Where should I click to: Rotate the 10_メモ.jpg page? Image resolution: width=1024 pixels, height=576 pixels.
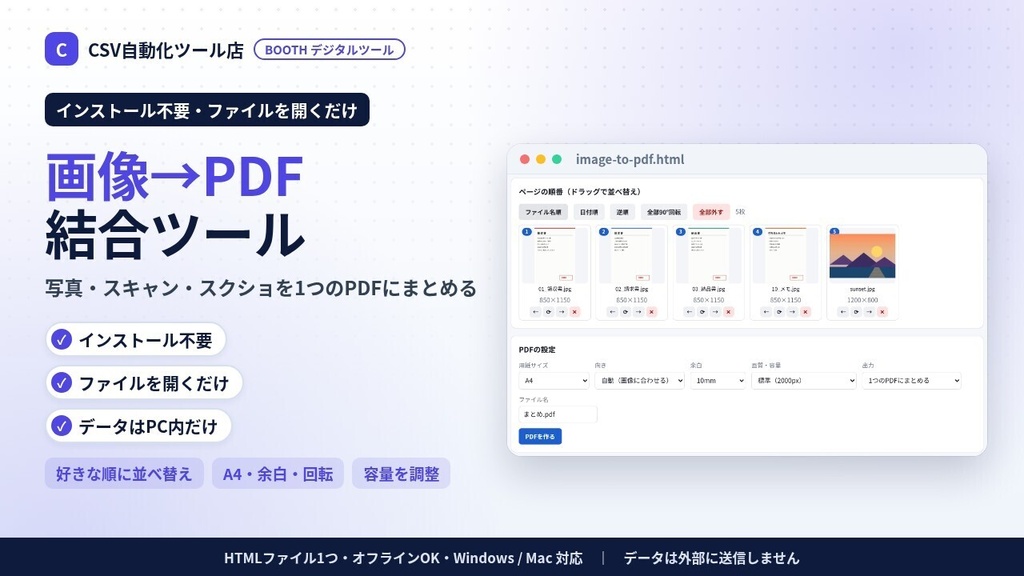[x=779, y=312]
